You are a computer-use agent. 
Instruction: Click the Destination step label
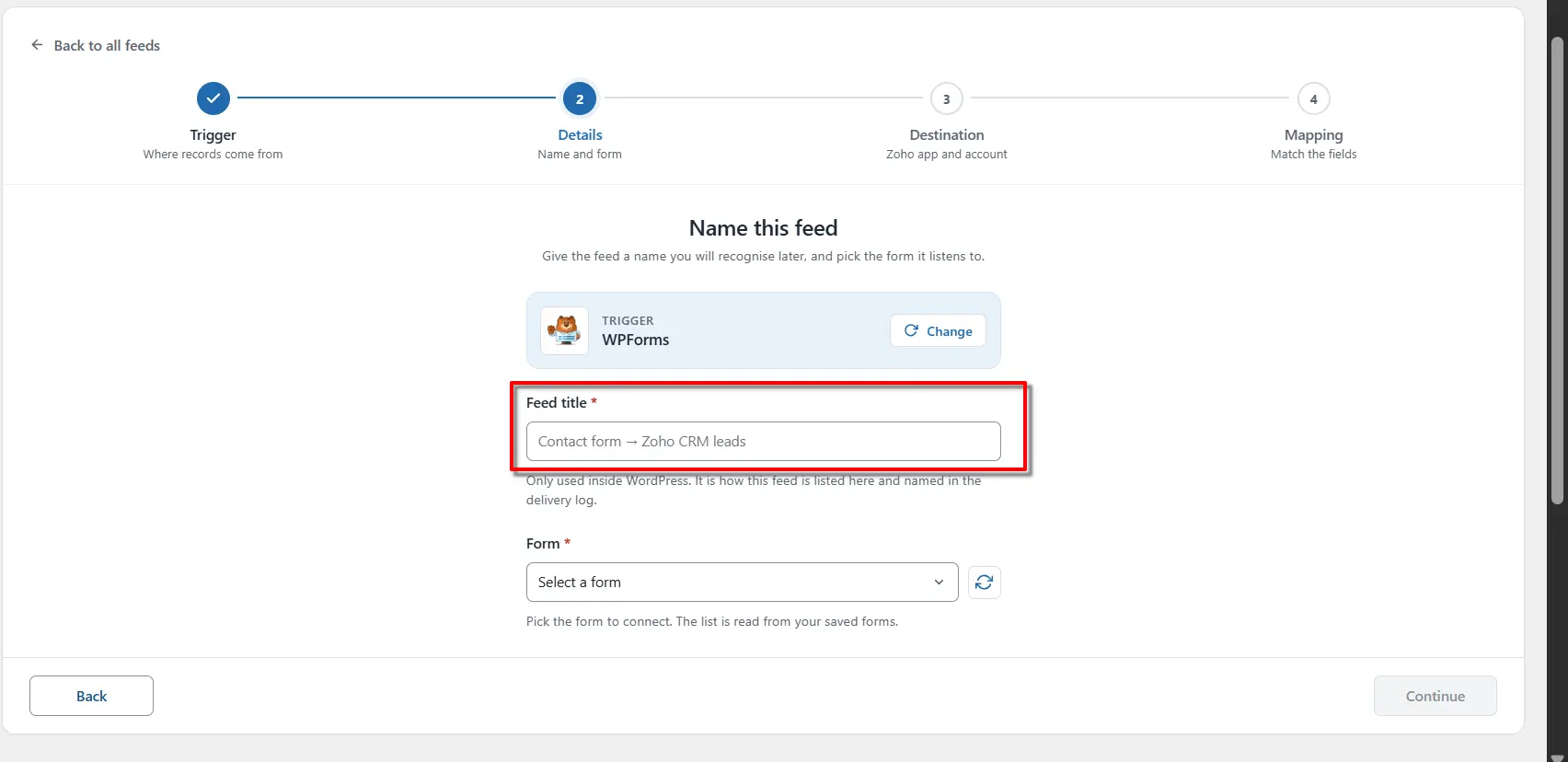pos(946,134)
